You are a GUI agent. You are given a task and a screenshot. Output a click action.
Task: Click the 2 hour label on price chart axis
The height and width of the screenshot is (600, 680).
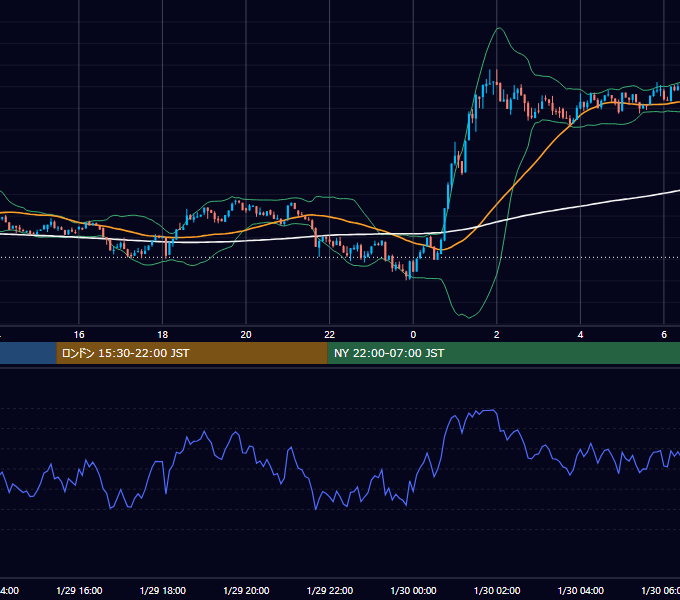pyautogui.click(x=497, y=335)
